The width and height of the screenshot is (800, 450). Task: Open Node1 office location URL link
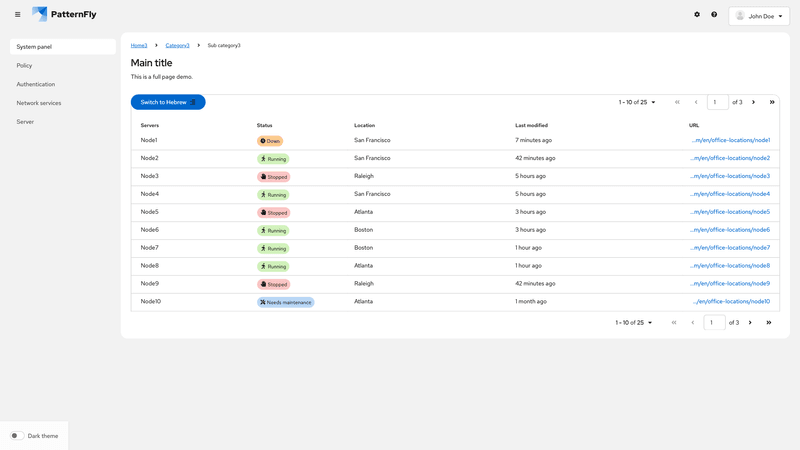[x=730, y=140]
